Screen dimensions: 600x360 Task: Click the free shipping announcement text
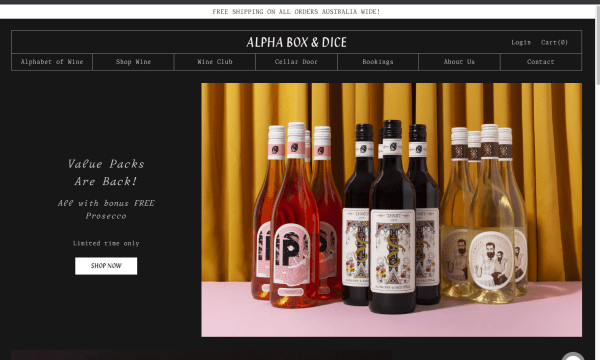pos(296,11)
